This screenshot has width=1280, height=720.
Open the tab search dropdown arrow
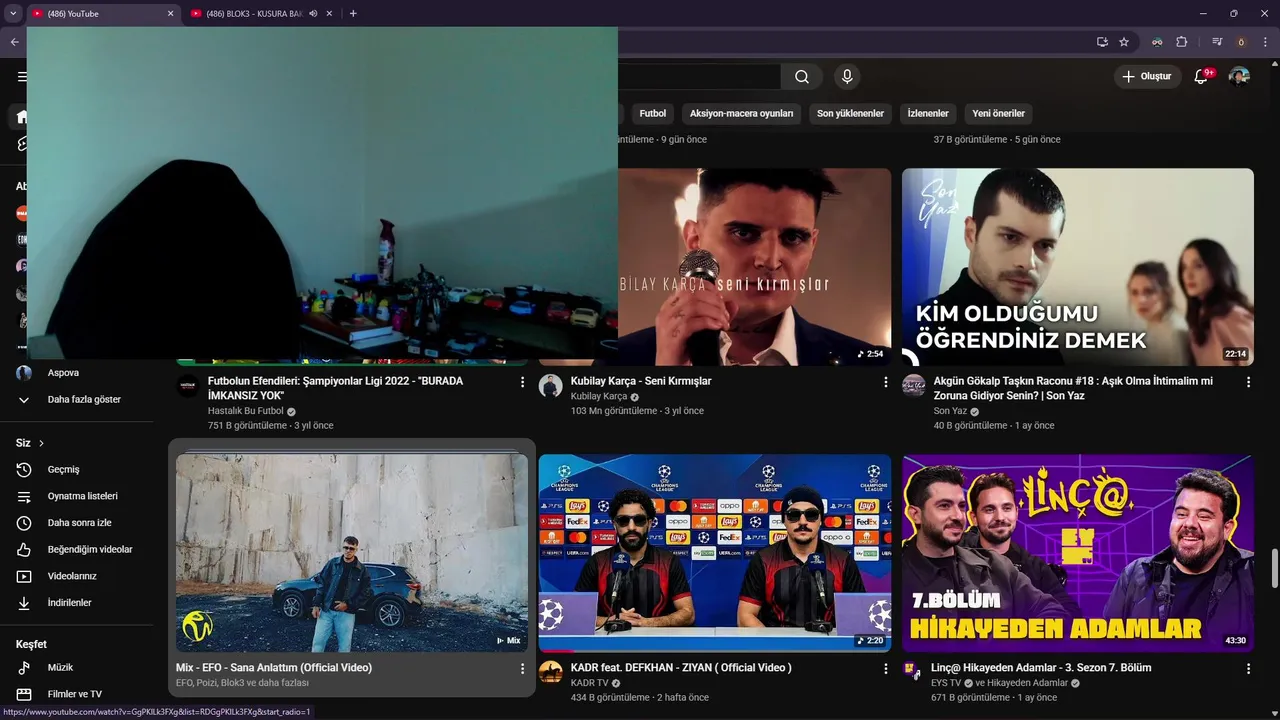pyautogui.click(x=13, y=14)
